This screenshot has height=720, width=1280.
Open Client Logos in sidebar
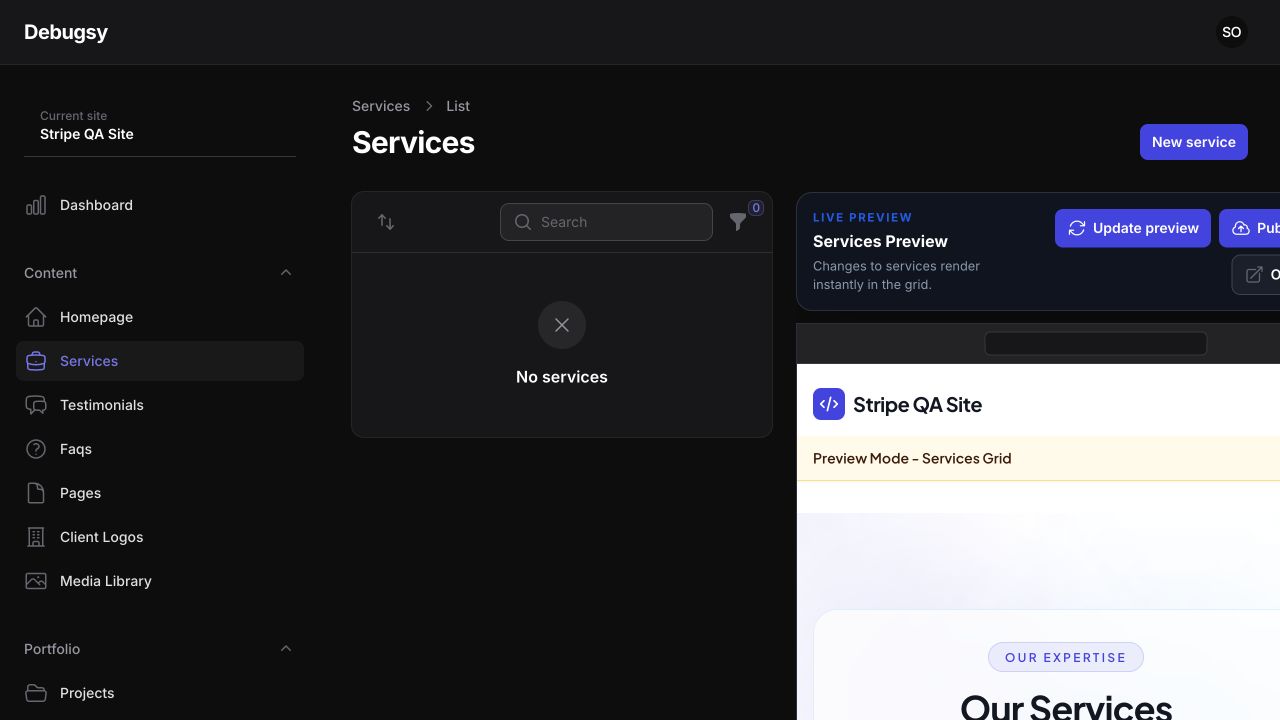160,537
